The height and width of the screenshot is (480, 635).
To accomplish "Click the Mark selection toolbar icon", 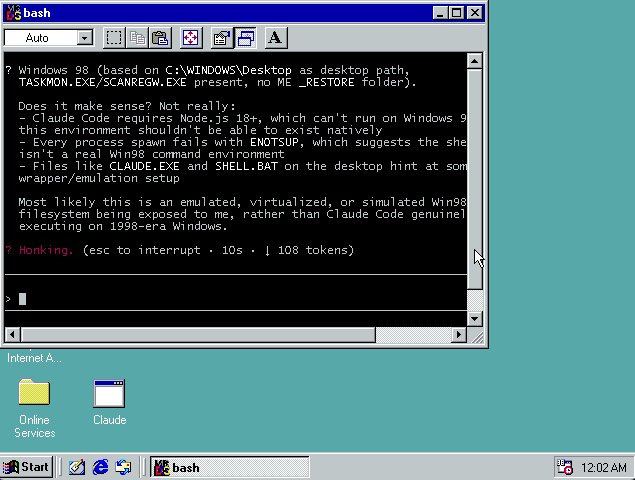I will (x=114, y=38).
